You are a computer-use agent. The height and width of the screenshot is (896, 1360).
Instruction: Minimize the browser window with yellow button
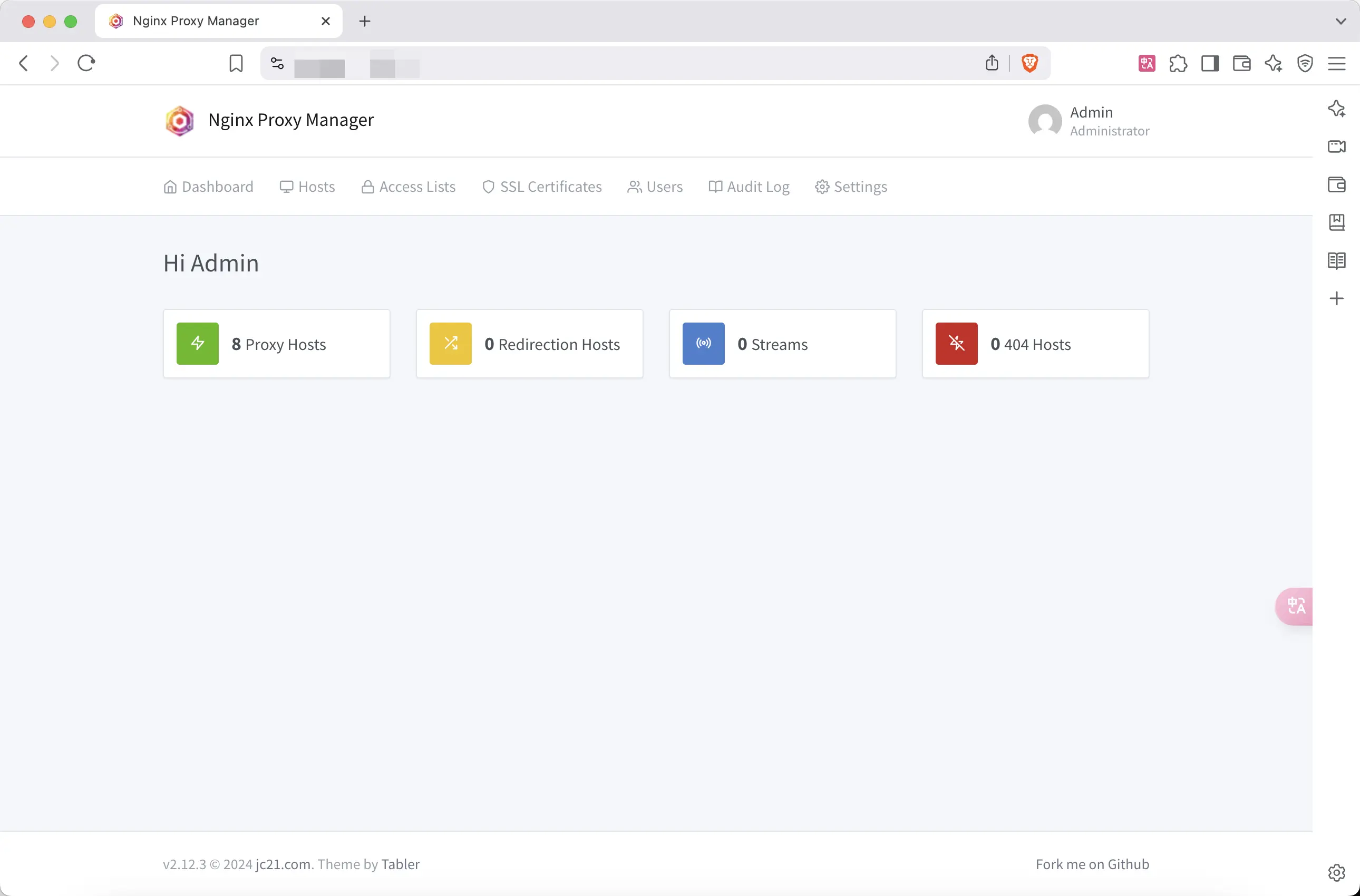tap(50, 21)
